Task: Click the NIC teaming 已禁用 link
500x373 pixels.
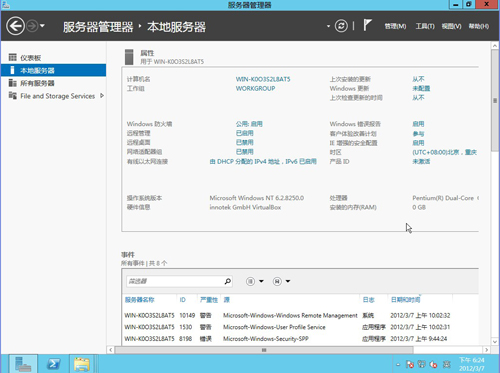Action: pyautogui.click(x=244, y=152)
